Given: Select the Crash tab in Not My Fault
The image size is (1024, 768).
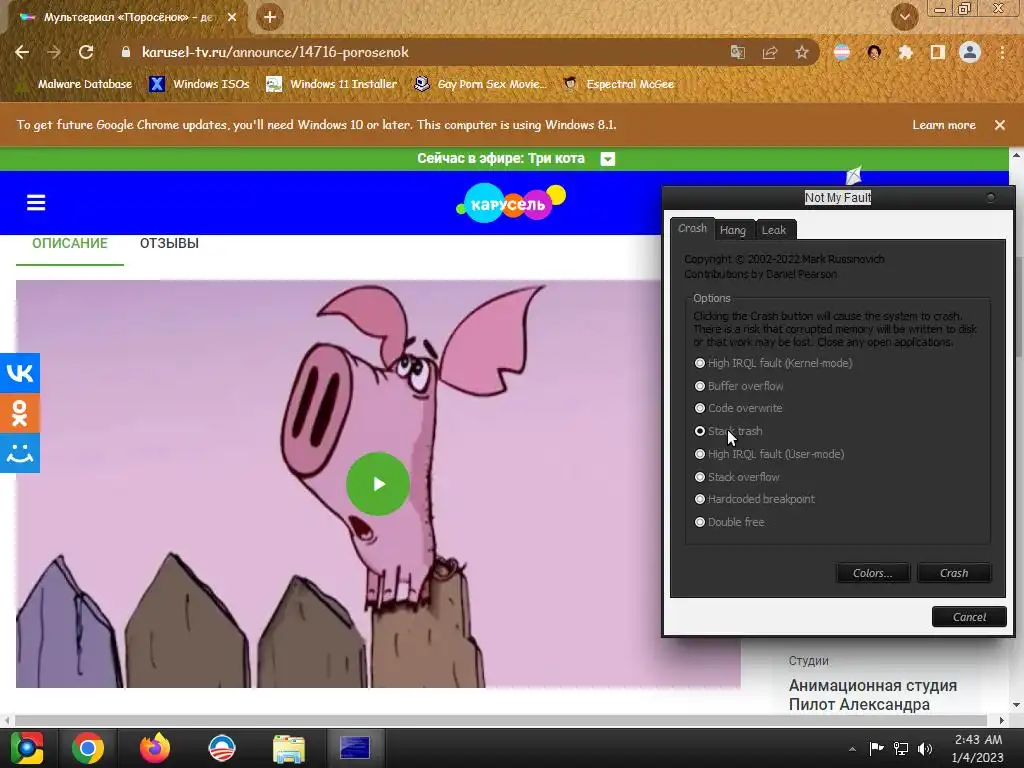Looking at the screenshot, I should coord(692,228).
